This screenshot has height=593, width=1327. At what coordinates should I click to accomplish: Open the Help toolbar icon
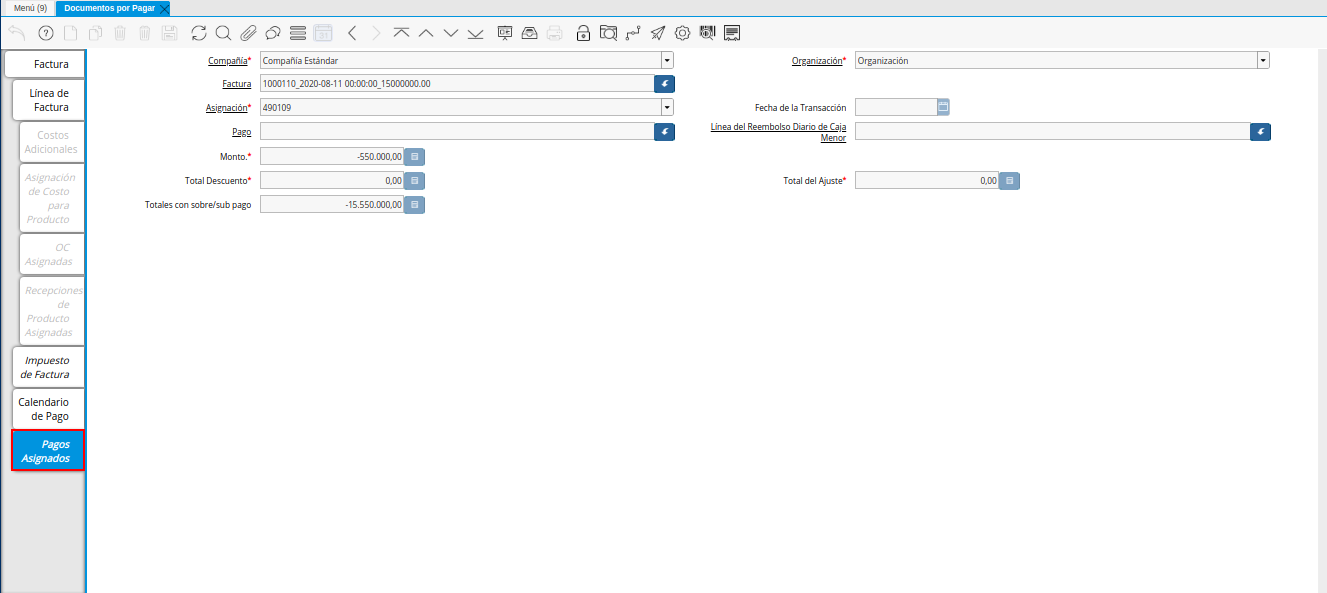pyautogui.click(x=45, y=33)
